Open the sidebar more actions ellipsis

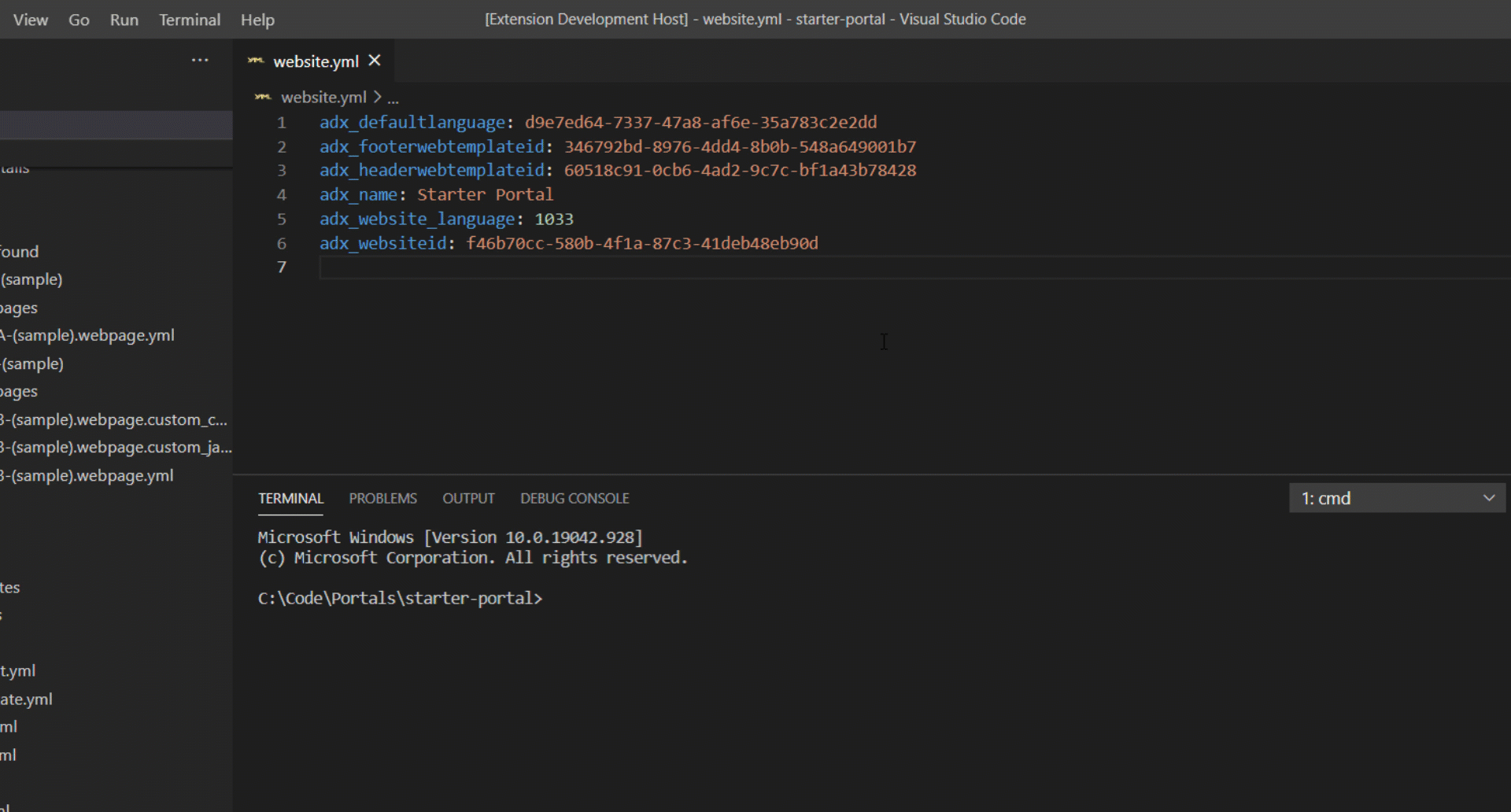click(200, 60)
